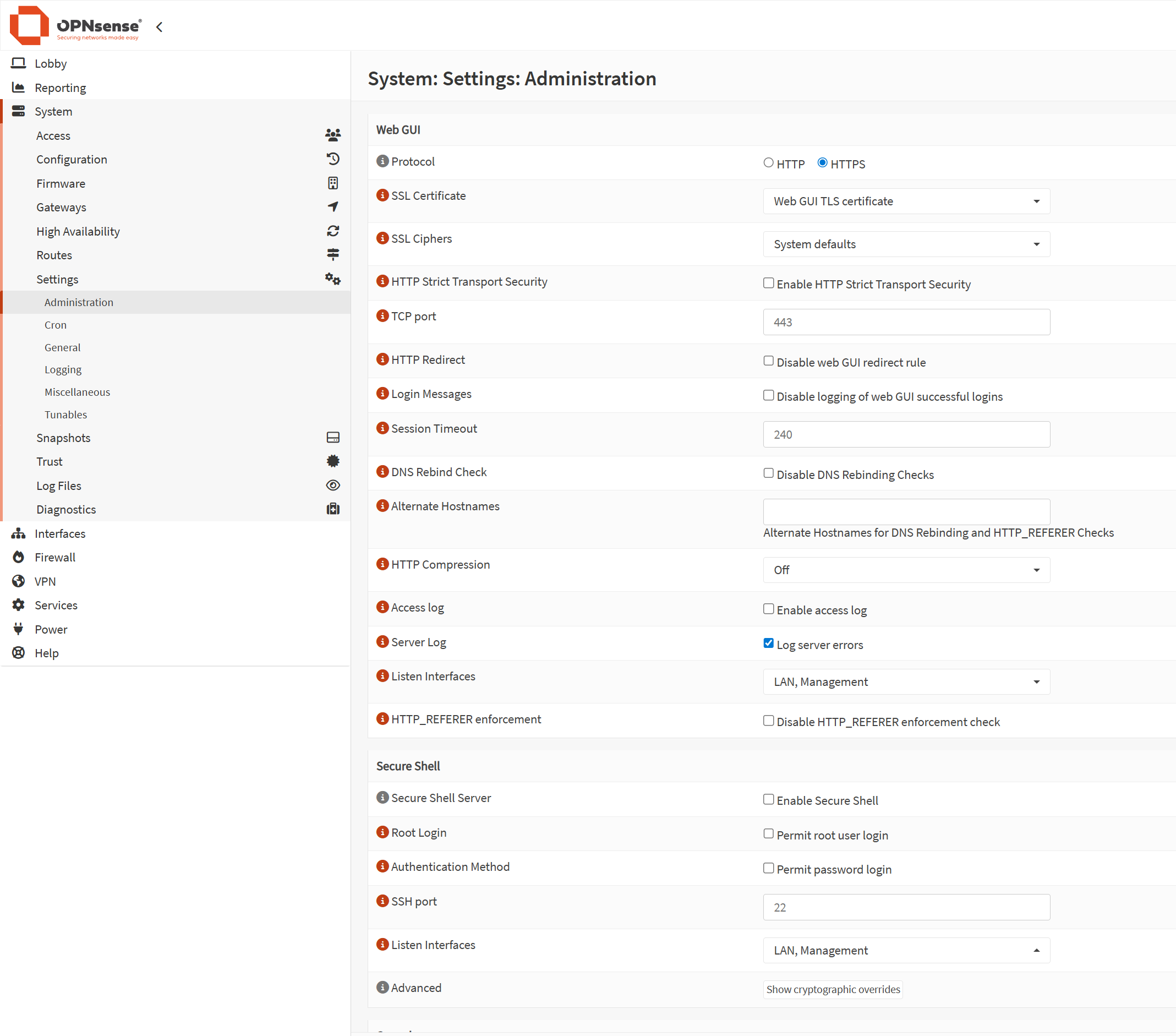Image resolution: width=1176 pixels, height=1036 pixels.
Task: Click into the TCP port field
Action: [906, 321]
